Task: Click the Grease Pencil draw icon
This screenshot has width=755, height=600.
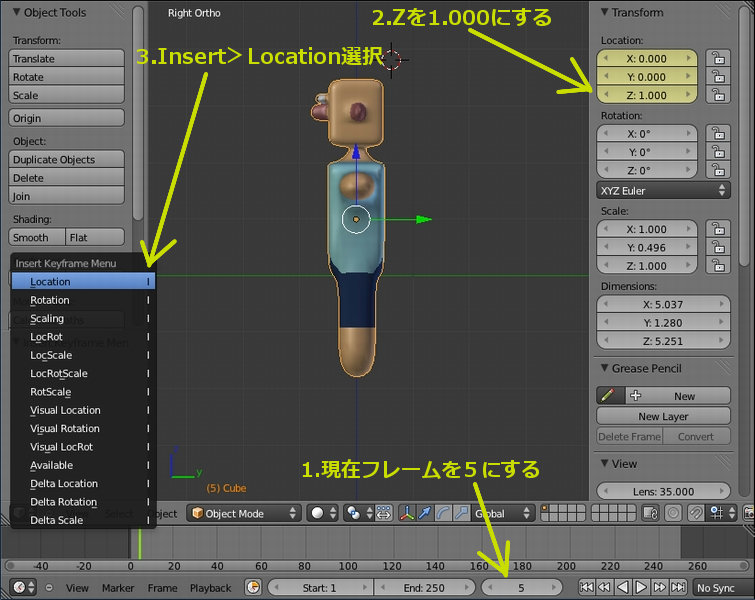Action: point(611,396)
